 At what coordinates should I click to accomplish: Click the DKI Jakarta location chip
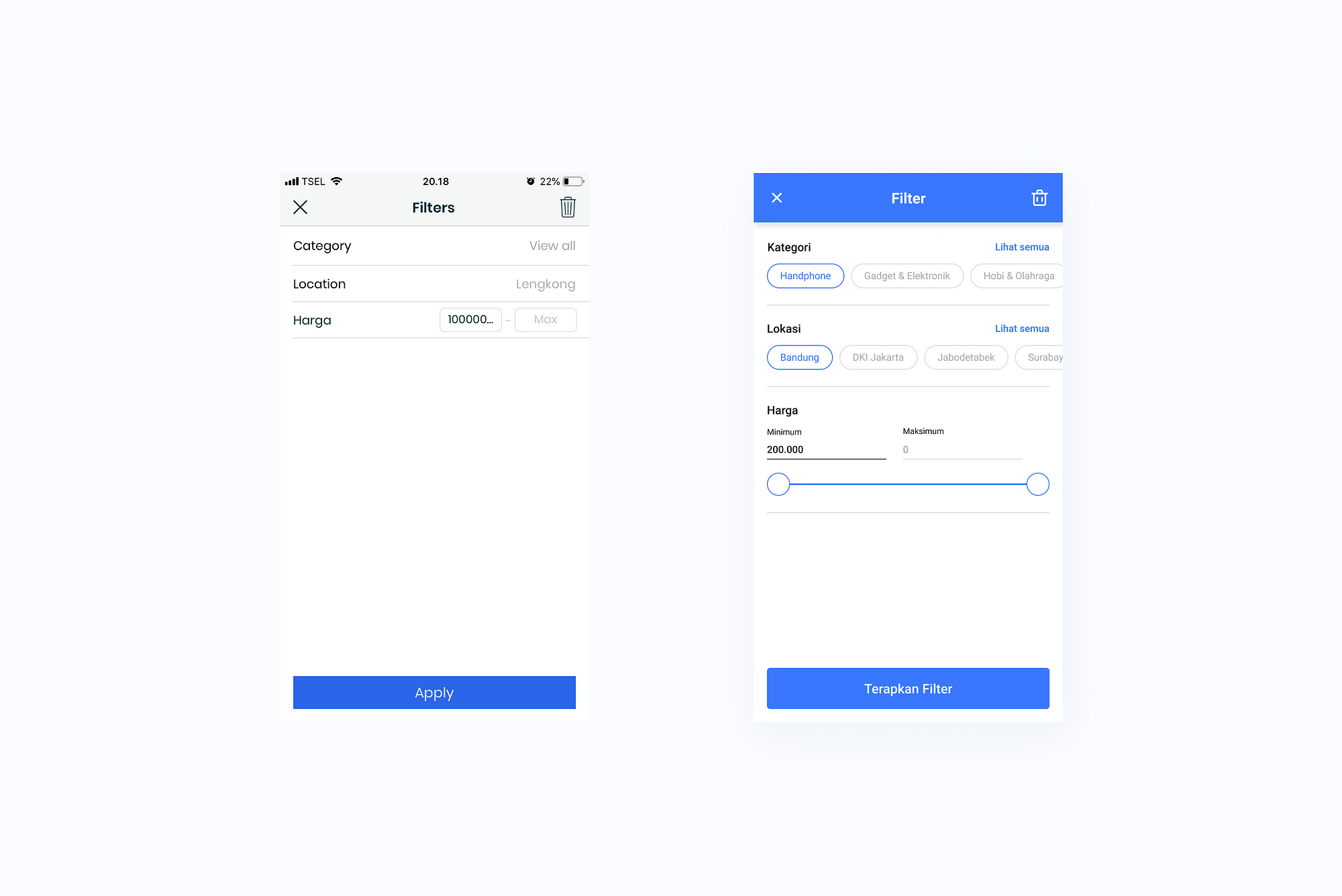coord(876,357)
